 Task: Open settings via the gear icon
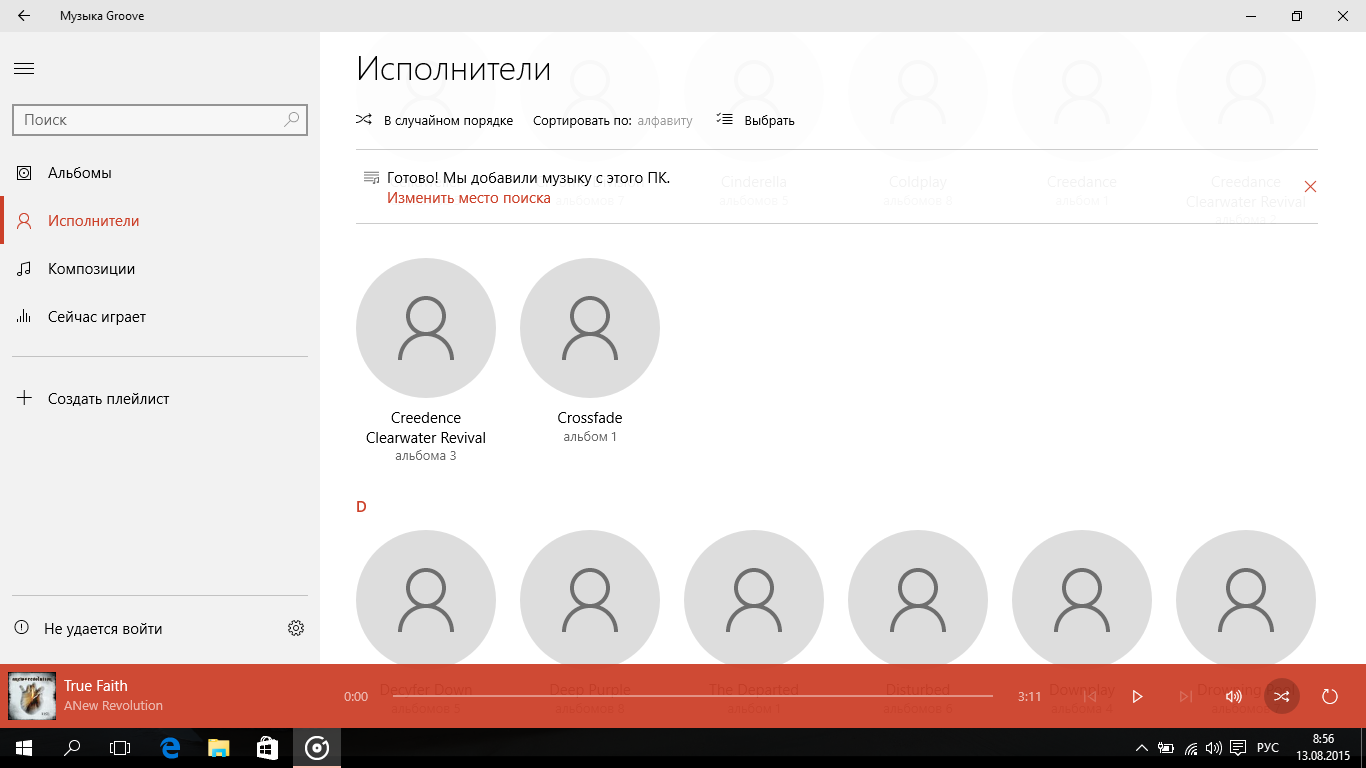(296, 629)
